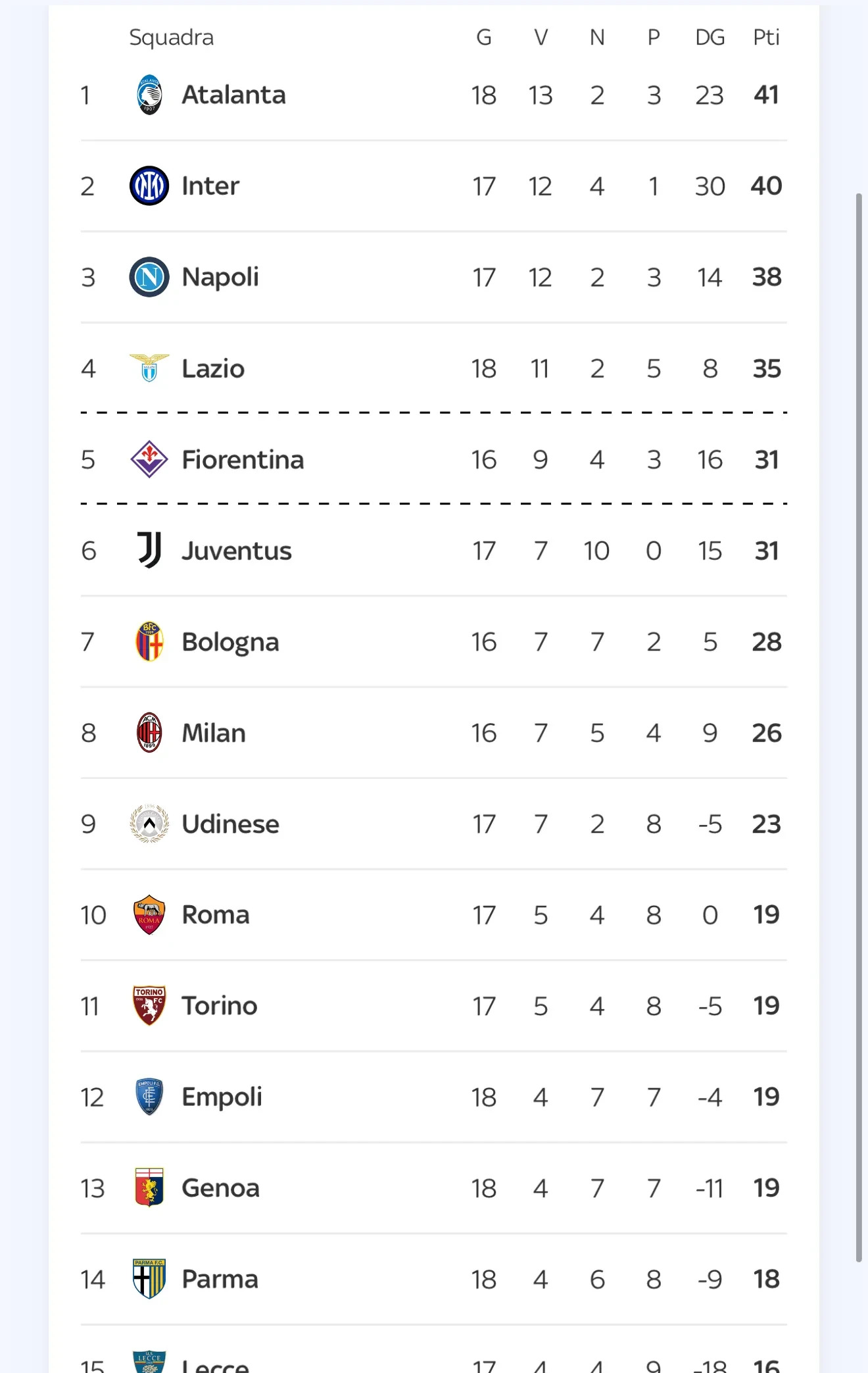The image size is (868, 1373).
Task: Click the Lazio eagle crest
Action: tap(149, 368)
